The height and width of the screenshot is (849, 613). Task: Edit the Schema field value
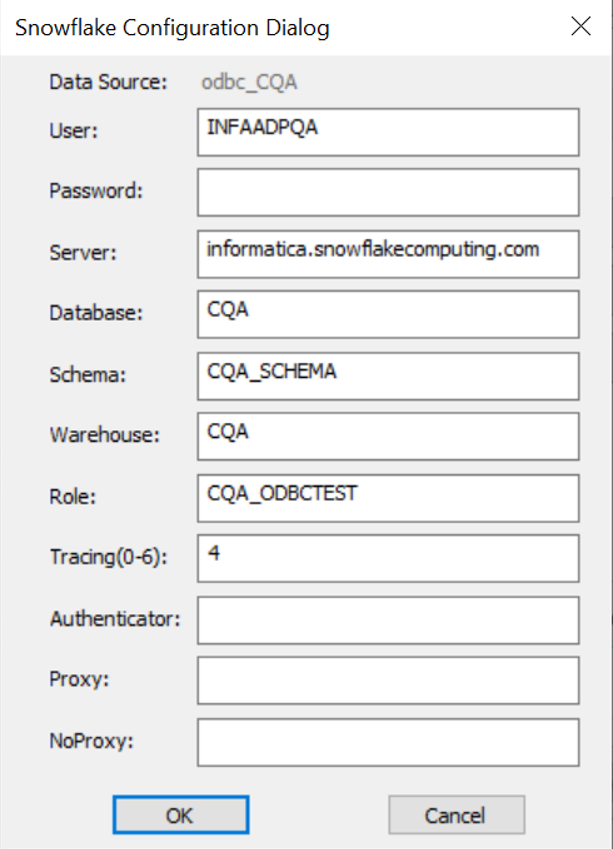tap(388, 376)
